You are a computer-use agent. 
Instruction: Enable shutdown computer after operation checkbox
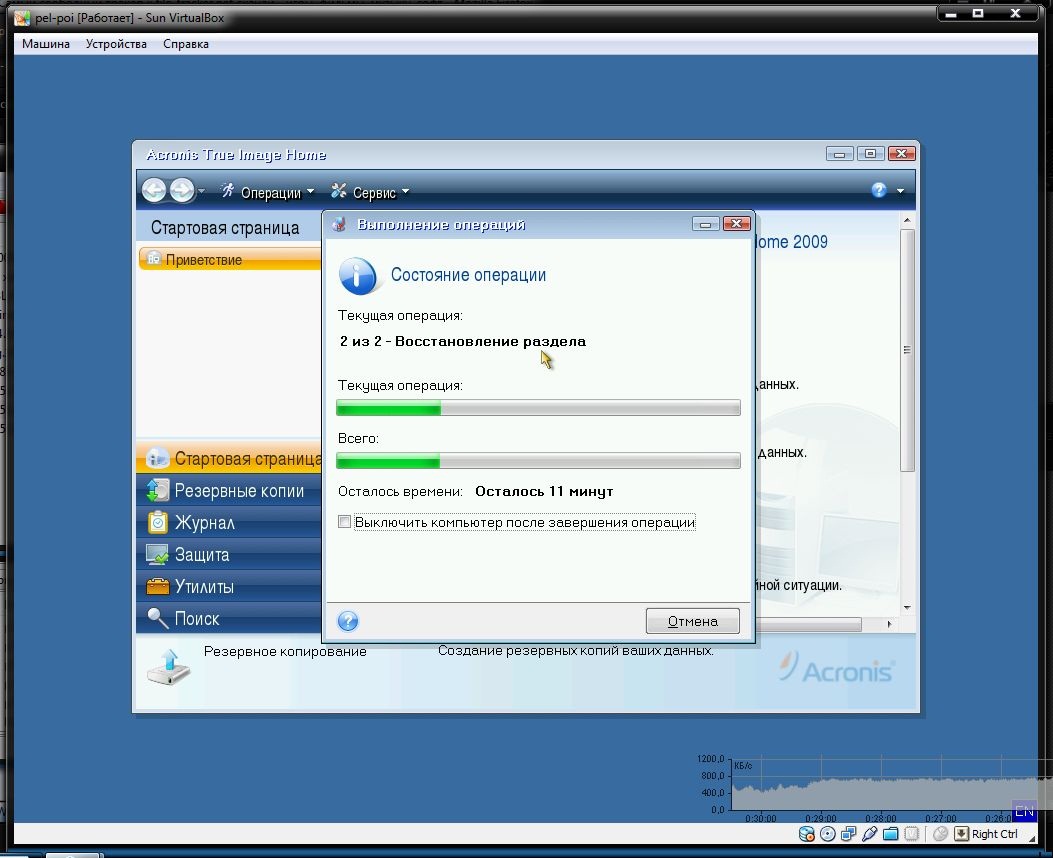coord(345,522)
